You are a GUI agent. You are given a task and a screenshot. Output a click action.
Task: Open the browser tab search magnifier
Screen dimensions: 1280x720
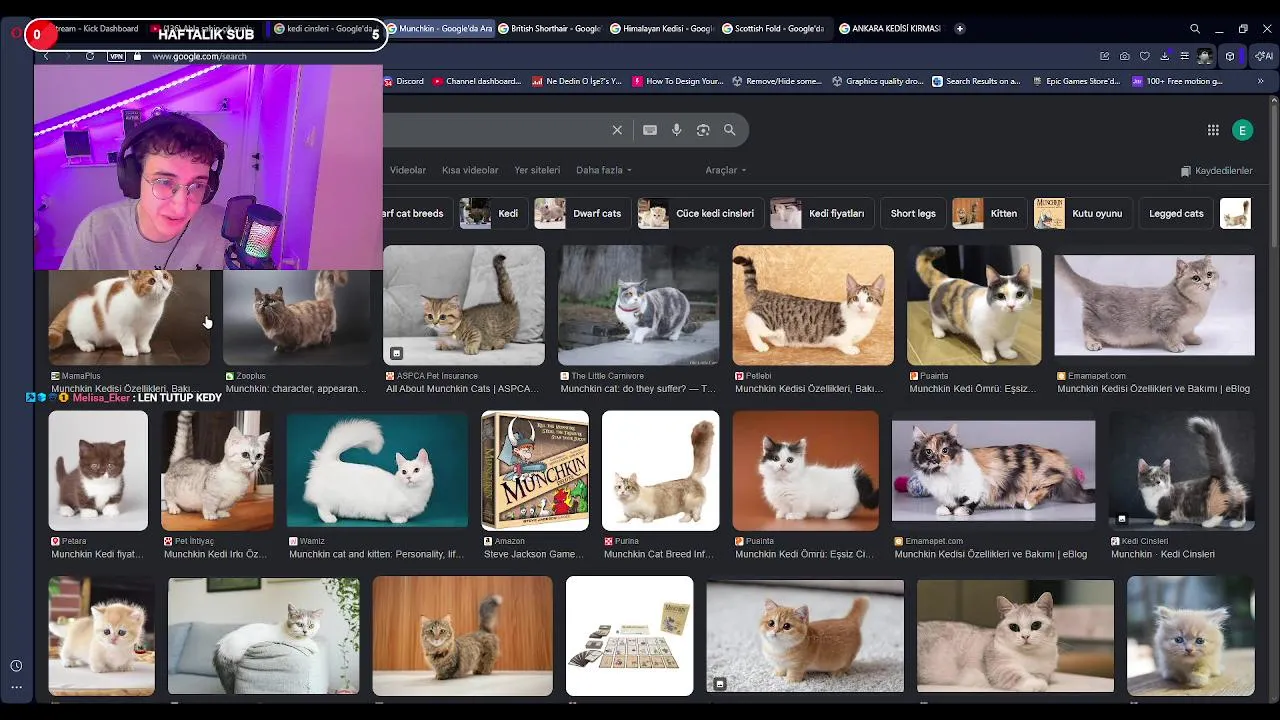click(1195, 29)
